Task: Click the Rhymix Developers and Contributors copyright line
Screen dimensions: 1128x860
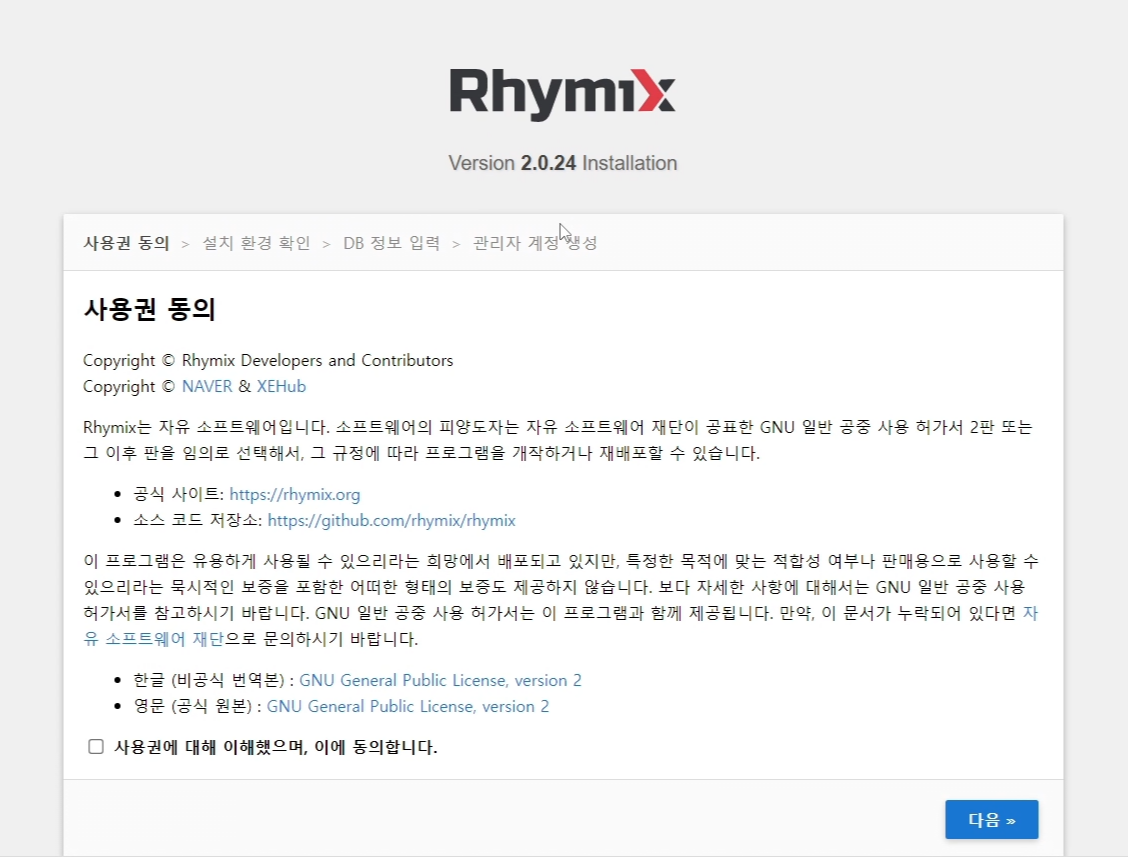Action: tap(268, 361)
